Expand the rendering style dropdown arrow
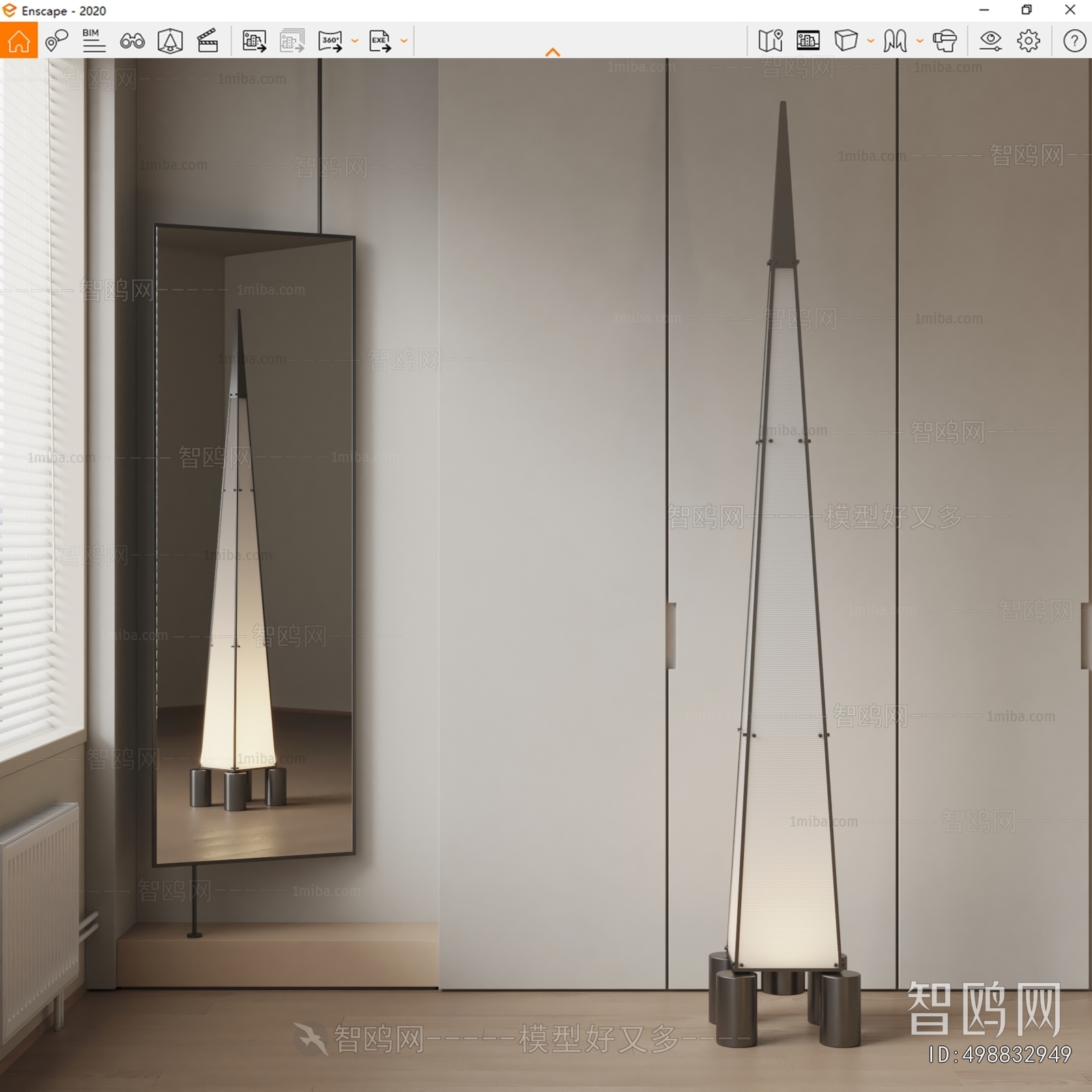 [x=919, y=41]
